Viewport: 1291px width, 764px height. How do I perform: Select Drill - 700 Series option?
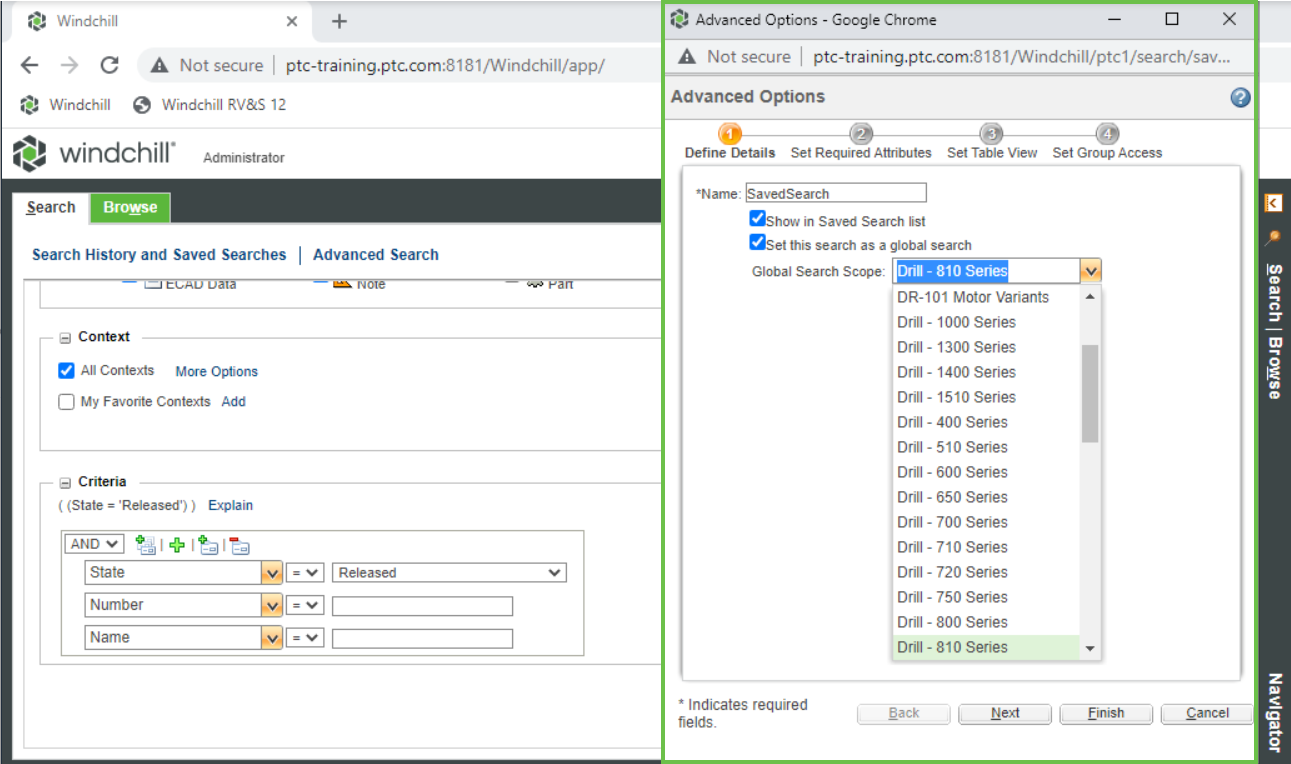pos(986,522)
